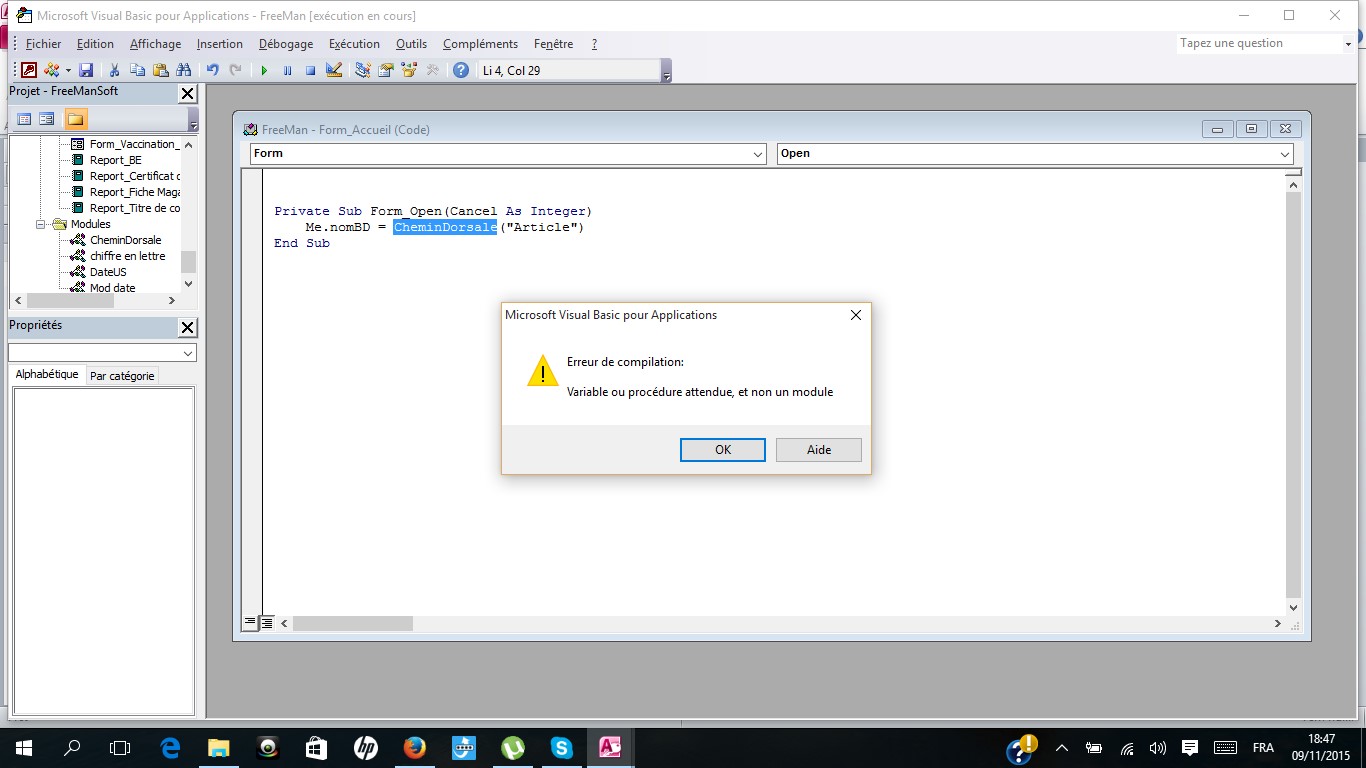1366x768 pixels.
Task: Collapse the Modules folder node
Action: click(42, 224)
